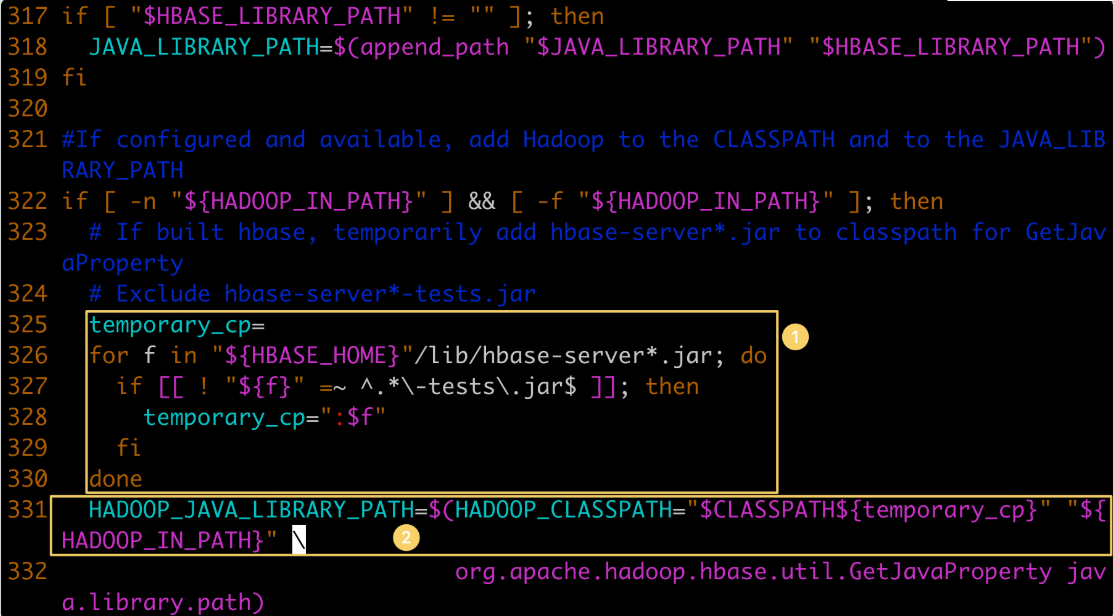This screenshot has height=616, width=1114.
Task: Click line number 319 beside fi
Action: tap(28, 77)
